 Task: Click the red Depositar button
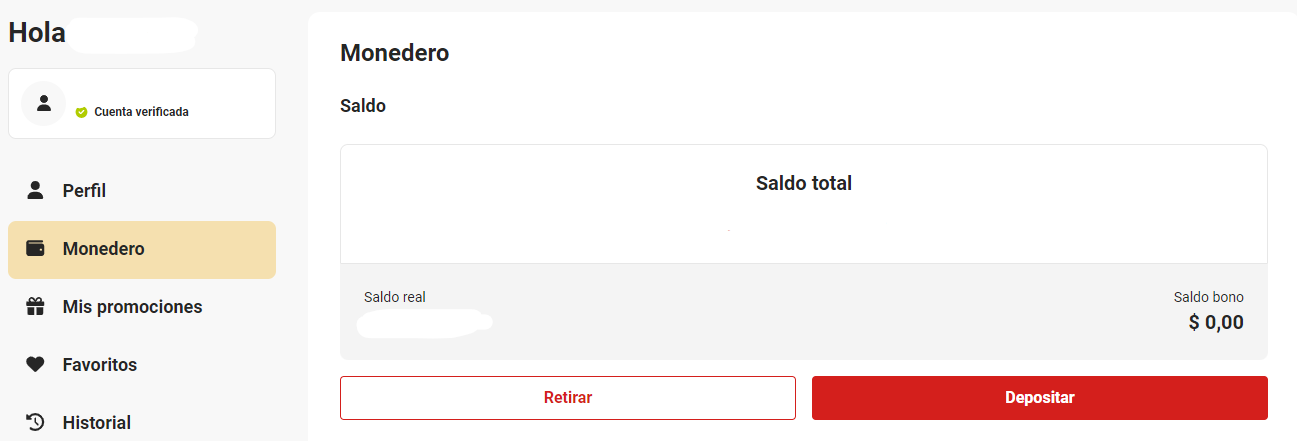pos(1040,398)
